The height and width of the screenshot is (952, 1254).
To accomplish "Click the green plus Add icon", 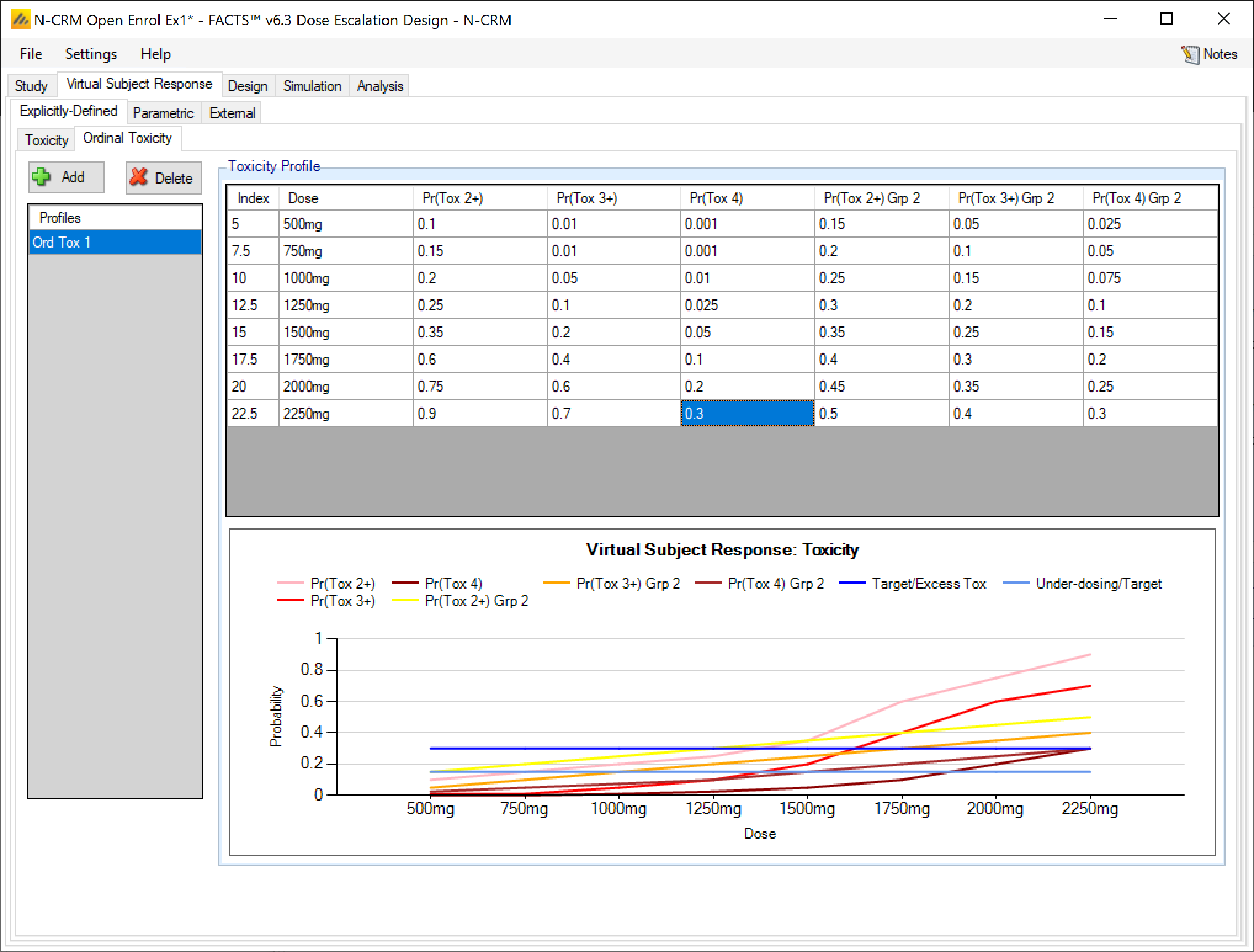I will coord(41,177).
